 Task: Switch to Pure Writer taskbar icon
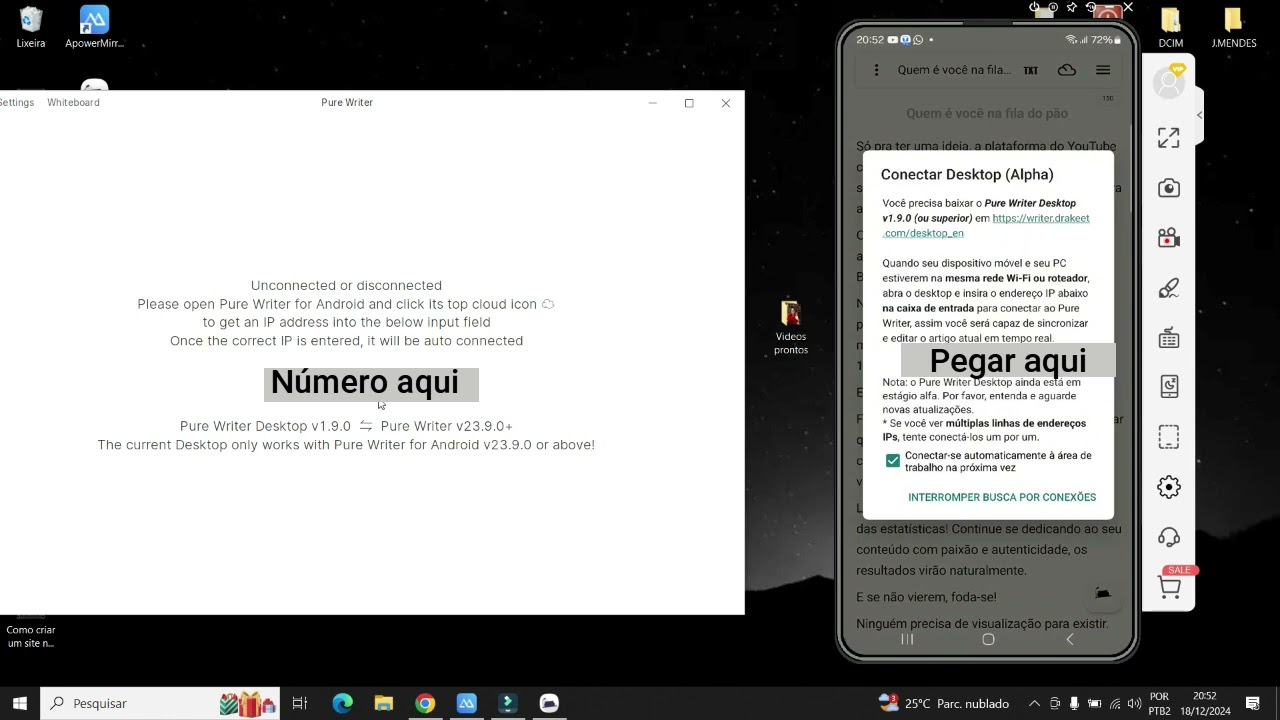click(x=549, y=703)
